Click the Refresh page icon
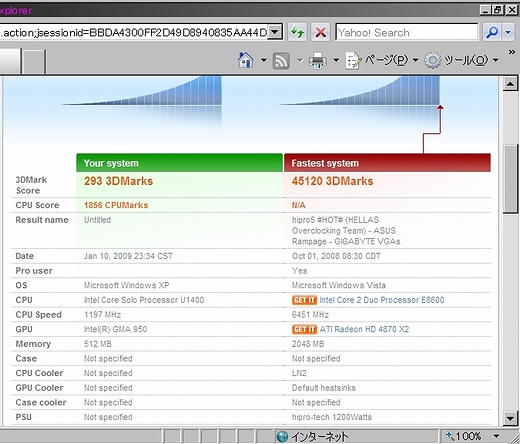520x444 pixels. click(x=297, y=32)
